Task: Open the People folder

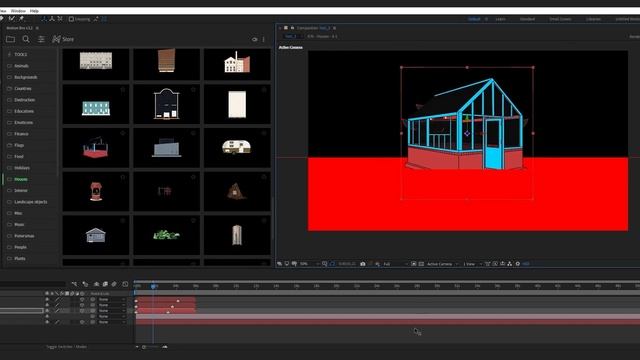Action: tap(20, 247)
